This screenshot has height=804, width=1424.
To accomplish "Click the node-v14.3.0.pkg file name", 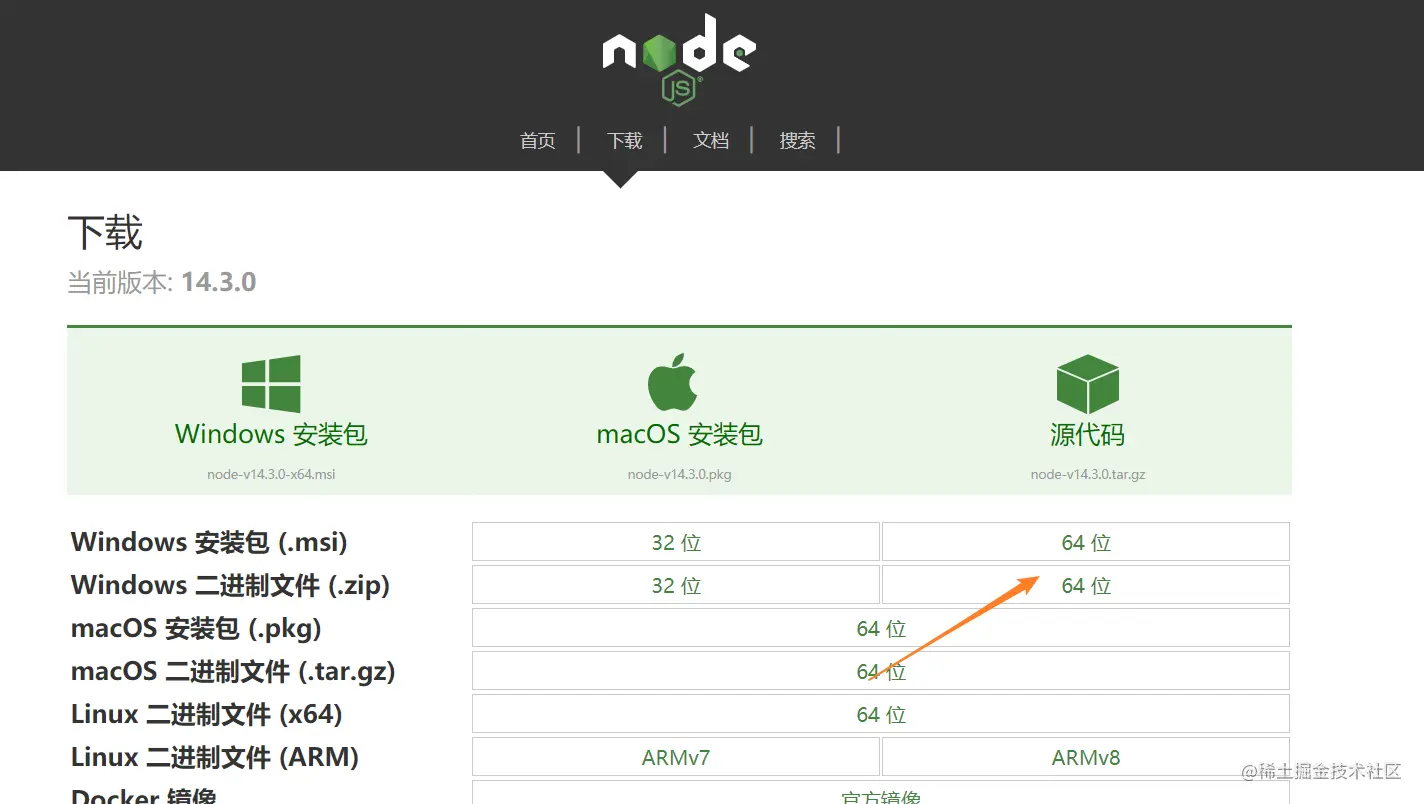I will click(679, 474).
